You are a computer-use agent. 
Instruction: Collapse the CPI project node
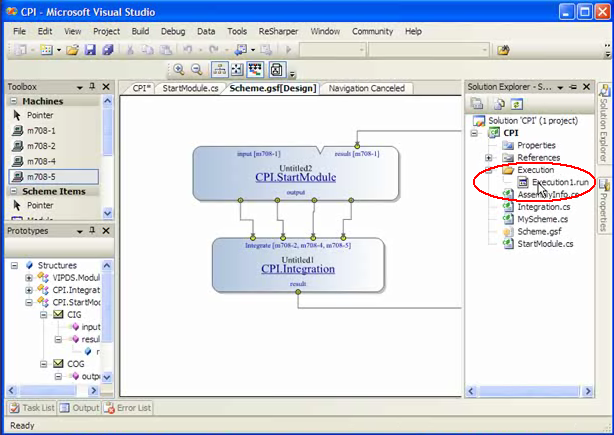(x=474, y=133)
